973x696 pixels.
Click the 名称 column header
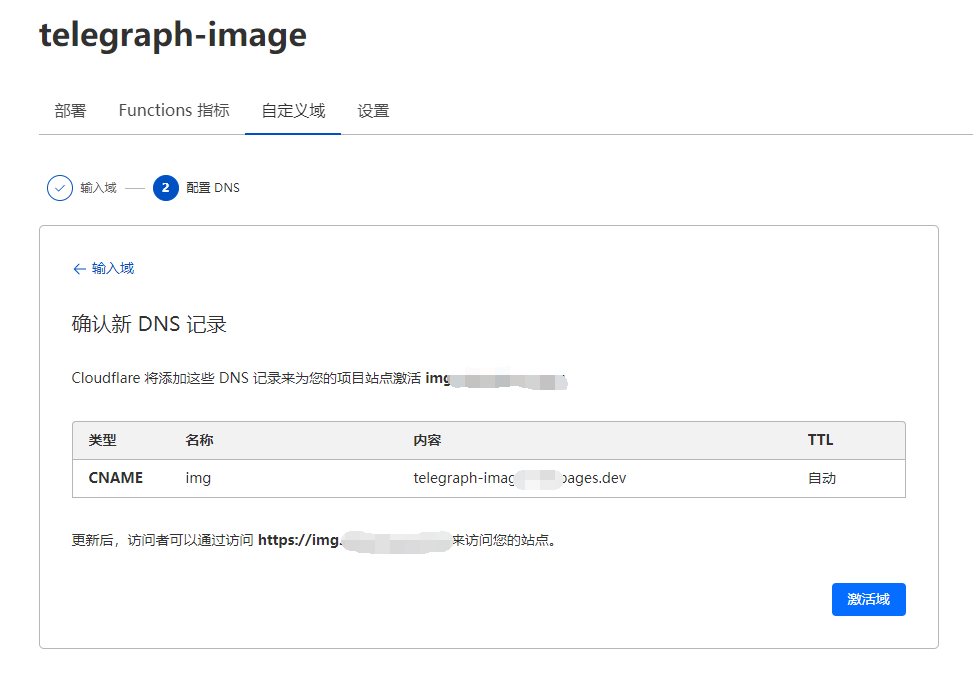point(199,440)
